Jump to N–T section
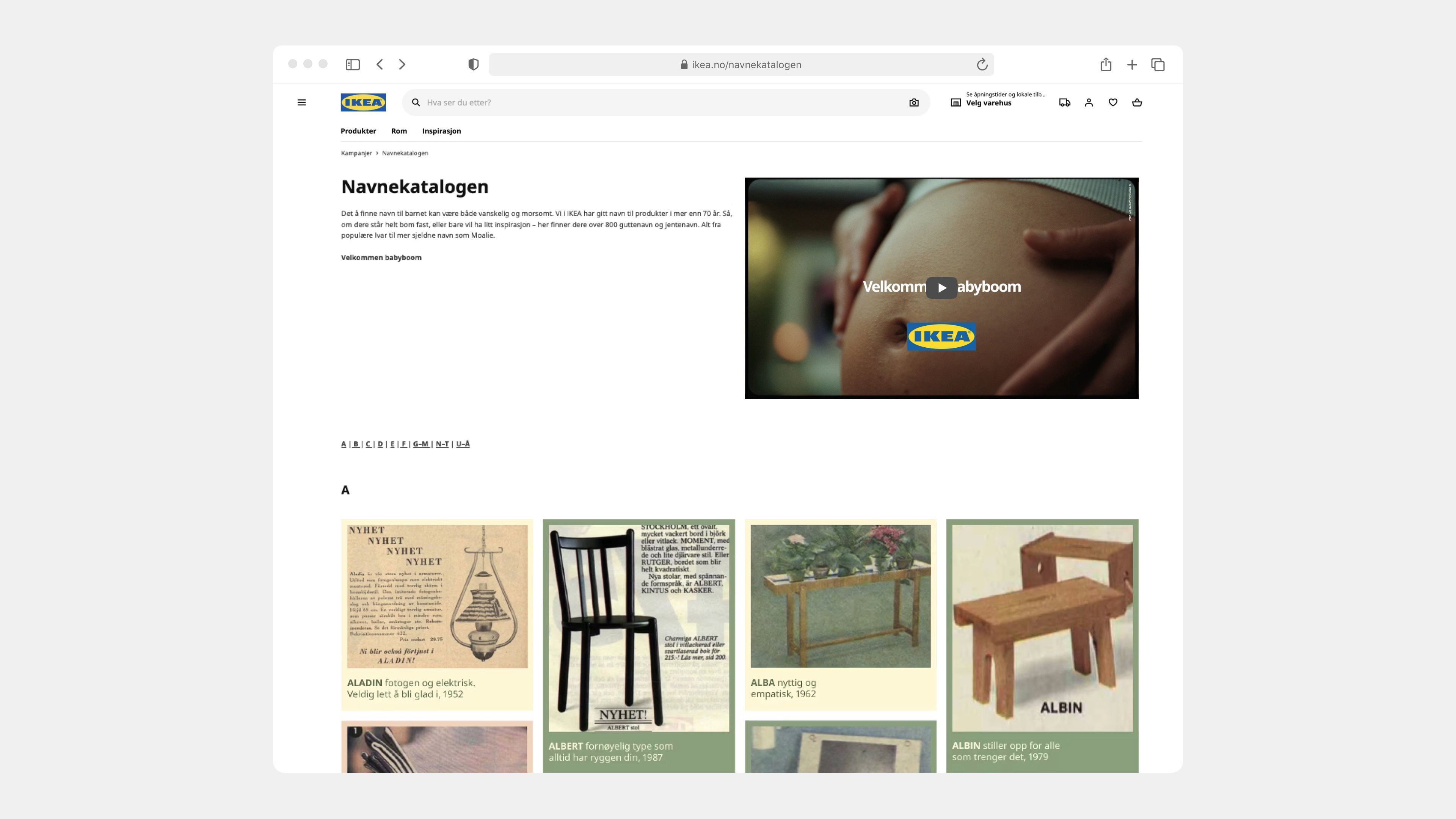 click(442, 444)
